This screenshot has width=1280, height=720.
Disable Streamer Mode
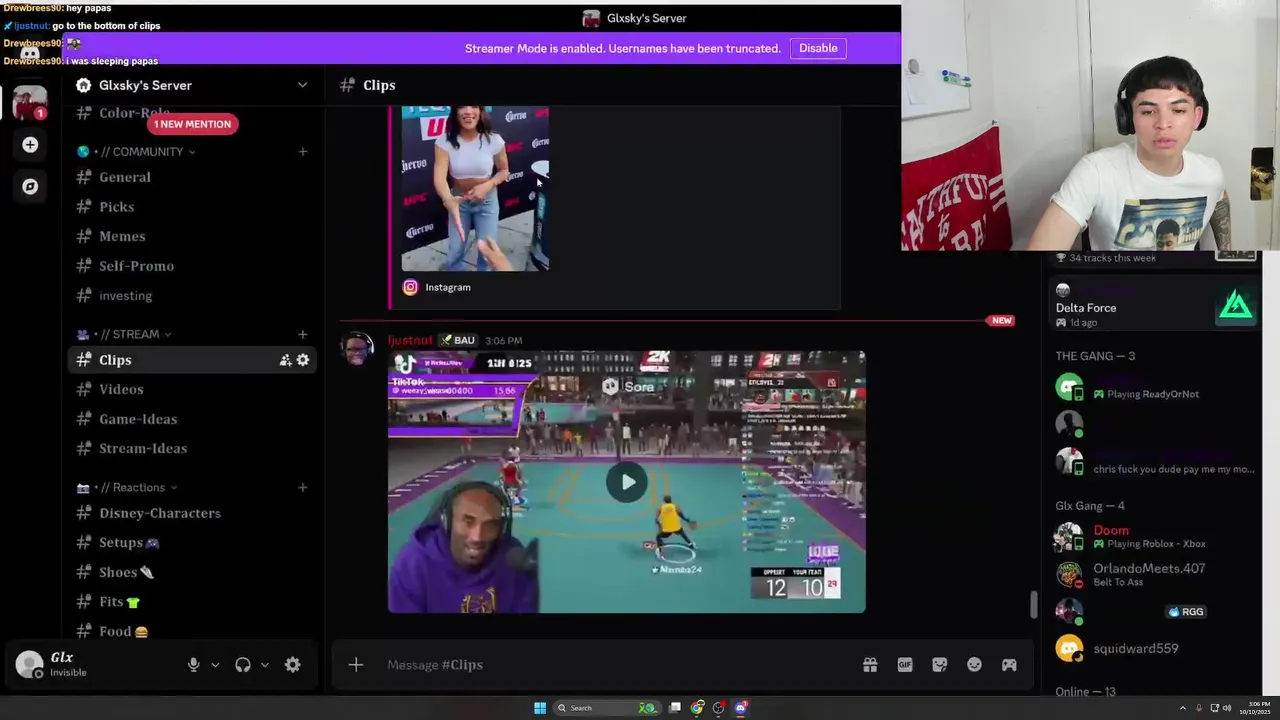[x=818, y=48]
